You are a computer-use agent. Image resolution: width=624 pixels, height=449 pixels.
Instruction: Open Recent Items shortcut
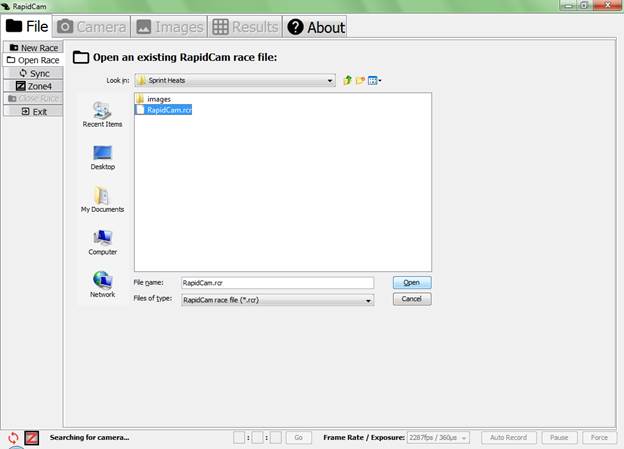click(x=102, y=114)
